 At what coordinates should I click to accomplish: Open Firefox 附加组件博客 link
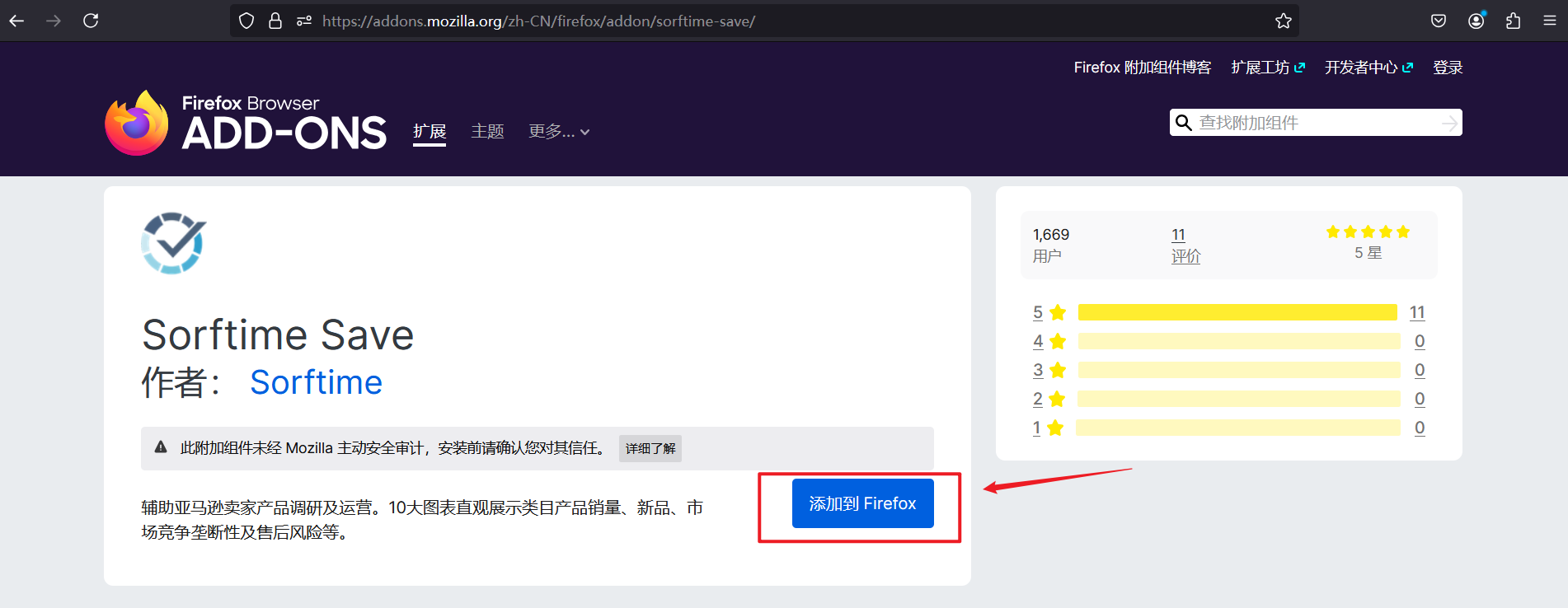click(1143, 68)
